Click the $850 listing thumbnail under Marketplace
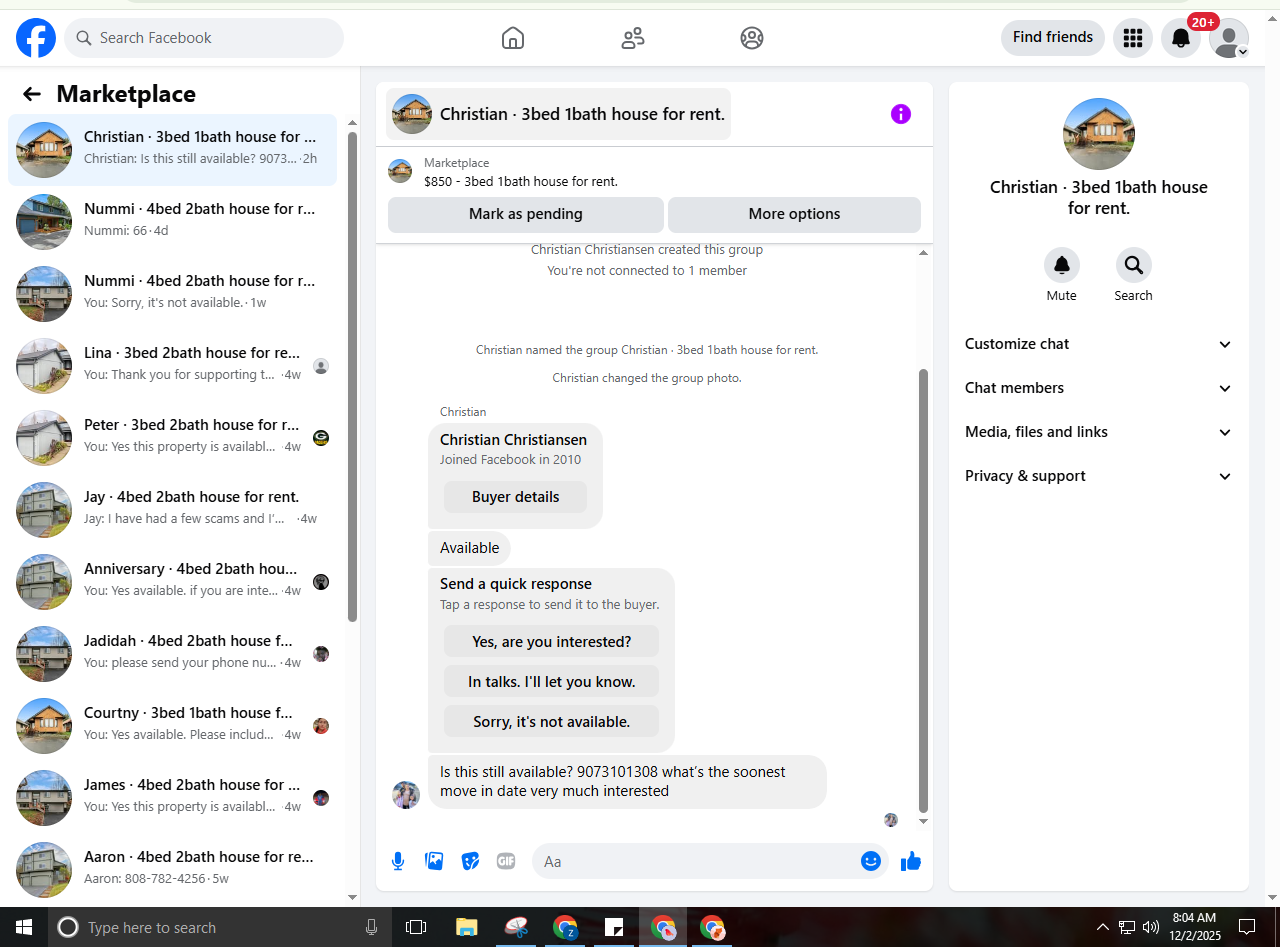Viewport: 1280px width, 947px height. [400, 171]
